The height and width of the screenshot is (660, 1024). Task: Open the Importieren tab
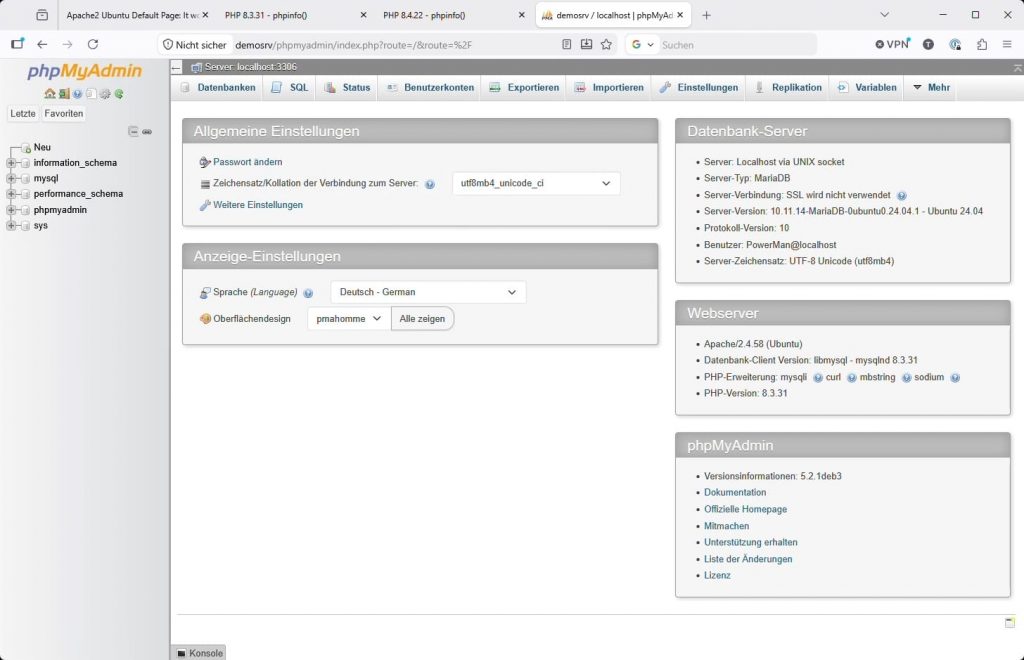tap(609, 87)
